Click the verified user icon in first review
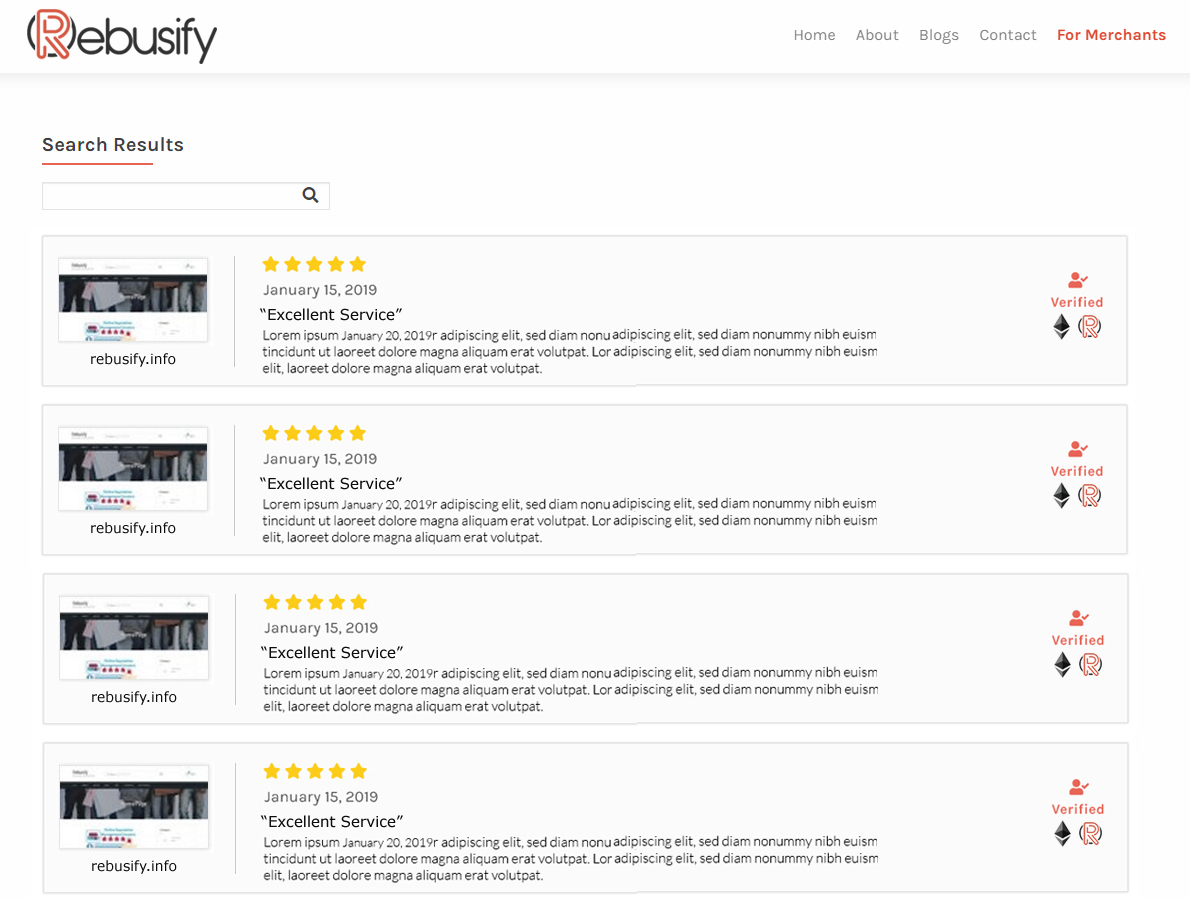 (x=1077, y=281)
